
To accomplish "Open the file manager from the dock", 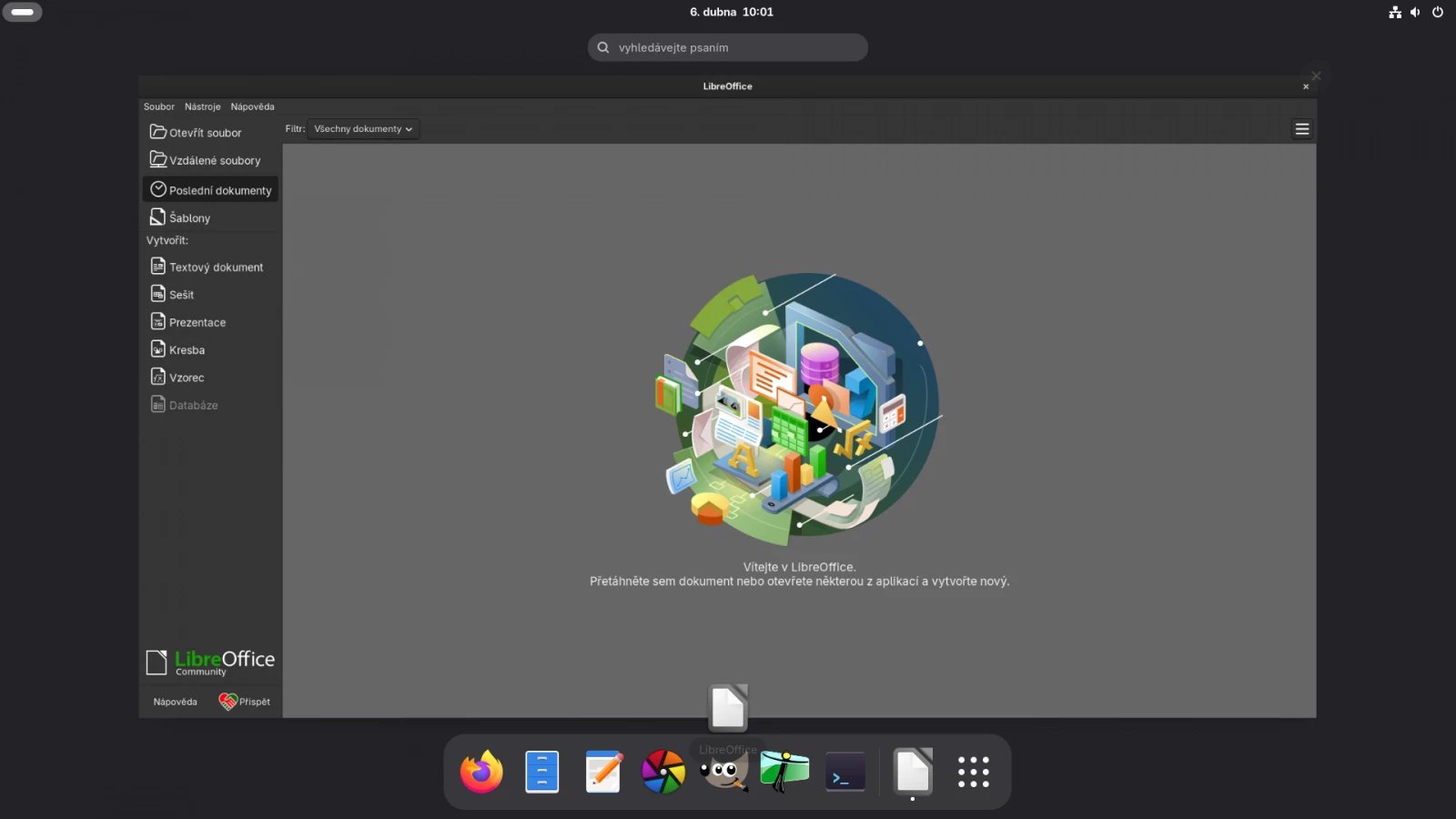I will click(542, 772).
